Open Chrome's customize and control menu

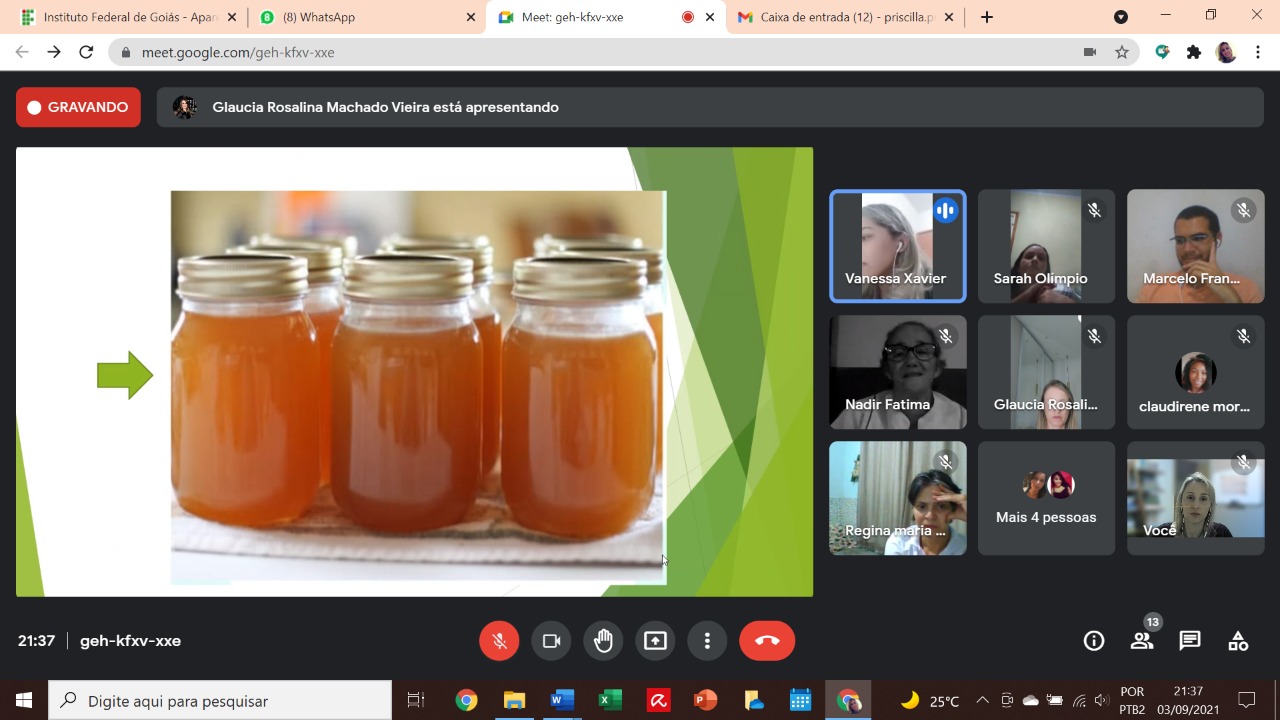[1258, 52]
